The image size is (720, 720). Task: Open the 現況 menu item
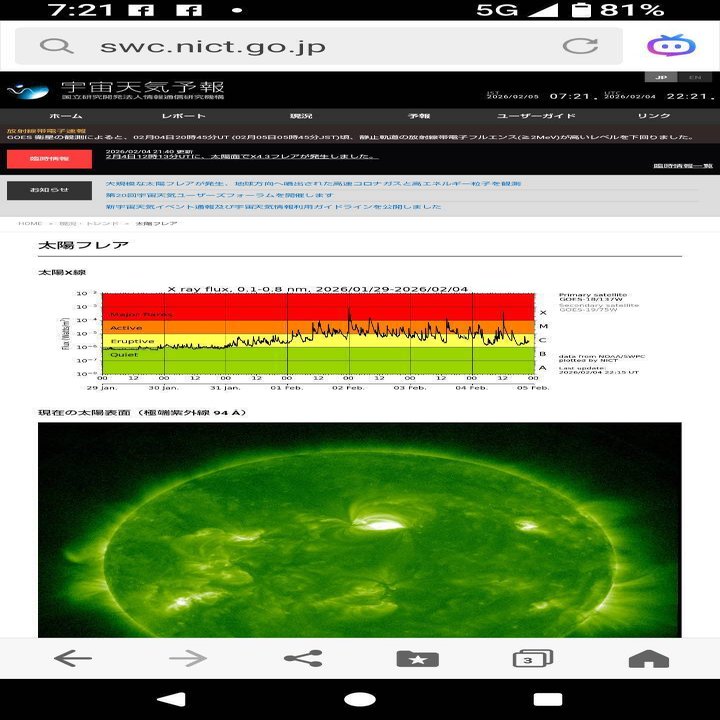pos(301,116)
